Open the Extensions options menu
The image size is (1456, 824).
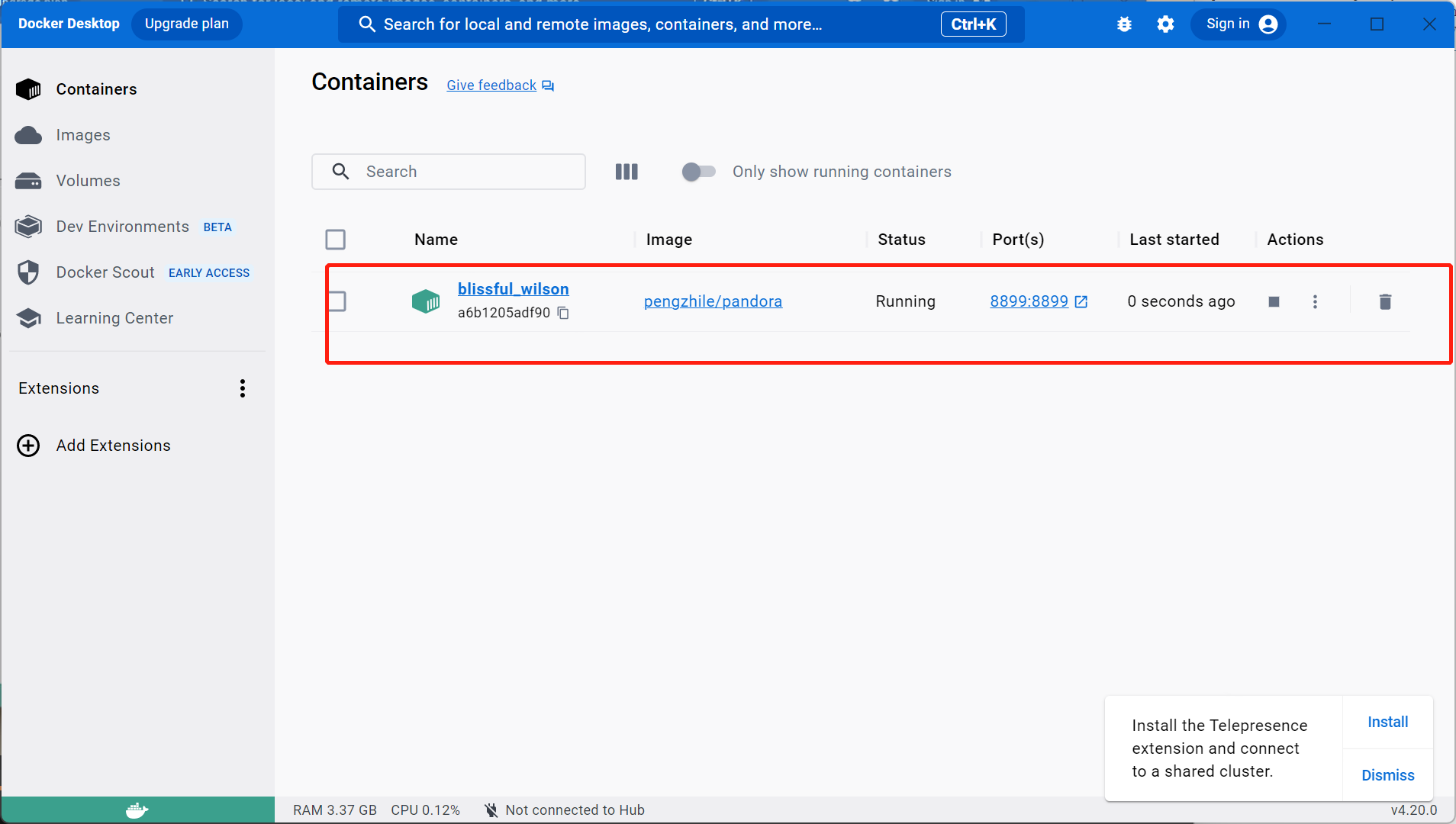pos(243,388)
